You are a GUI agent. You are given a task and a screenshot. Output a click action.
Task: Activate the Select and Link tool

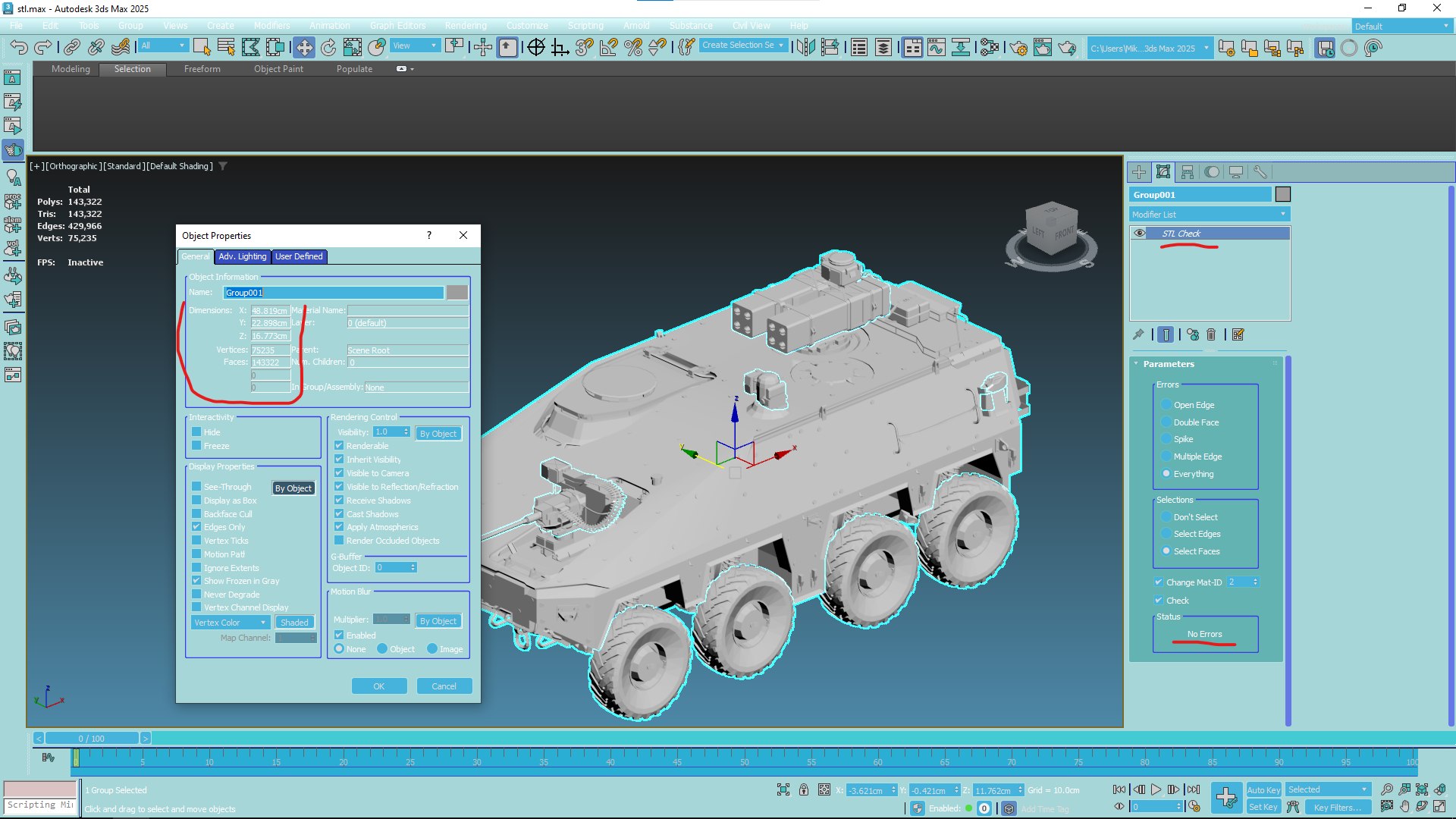(x=71, y=48)
